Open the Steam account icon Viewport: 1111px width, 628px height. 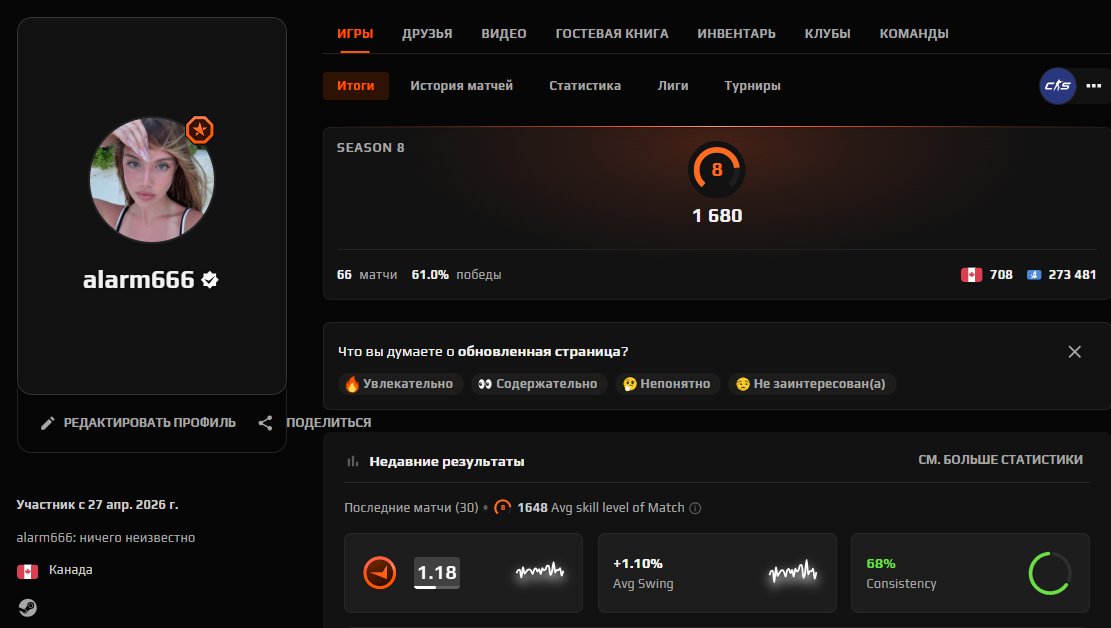(28, 607)
